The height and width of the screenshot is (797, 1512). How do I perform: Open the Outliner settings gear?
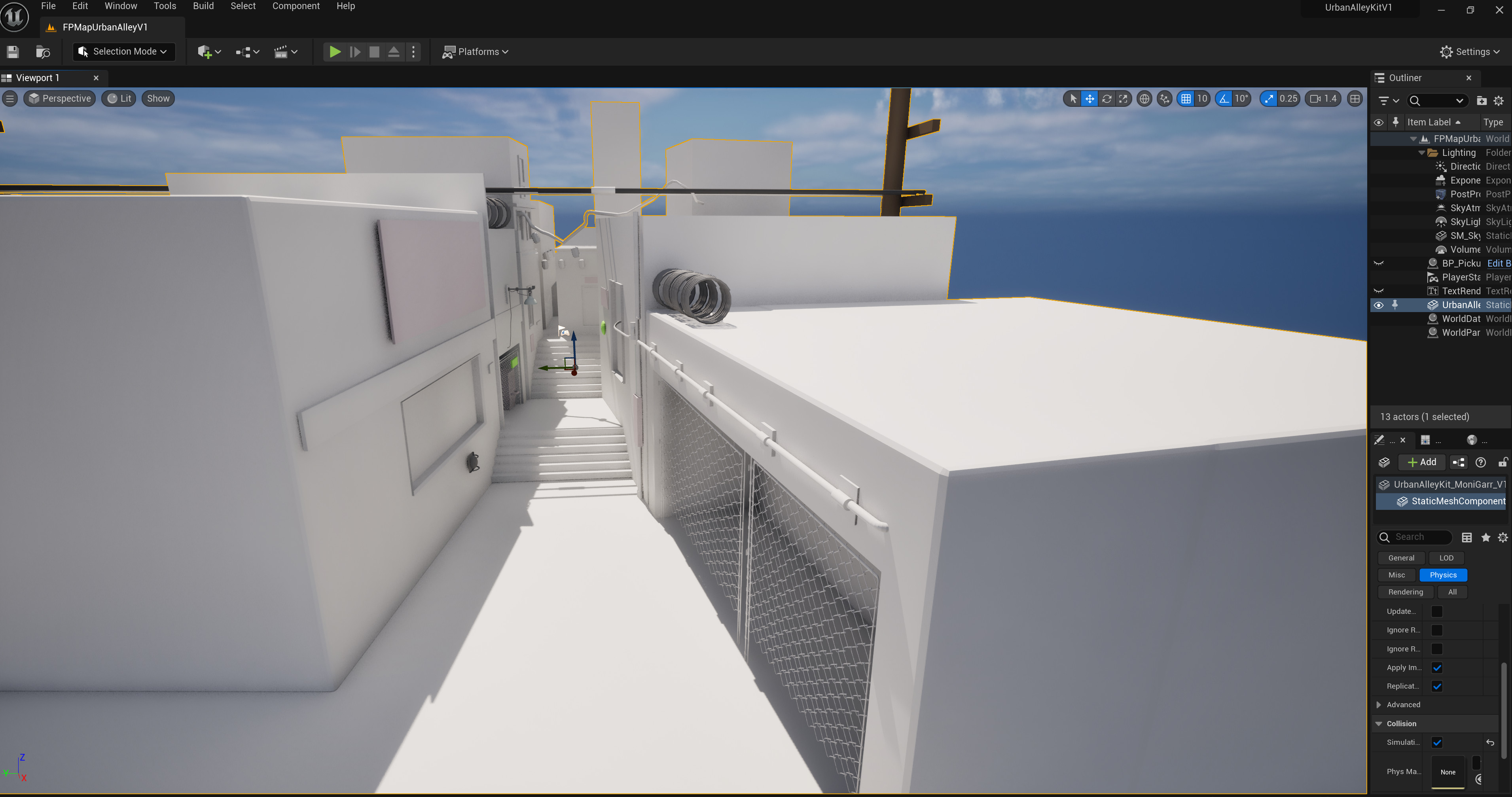pos(1499,101)
